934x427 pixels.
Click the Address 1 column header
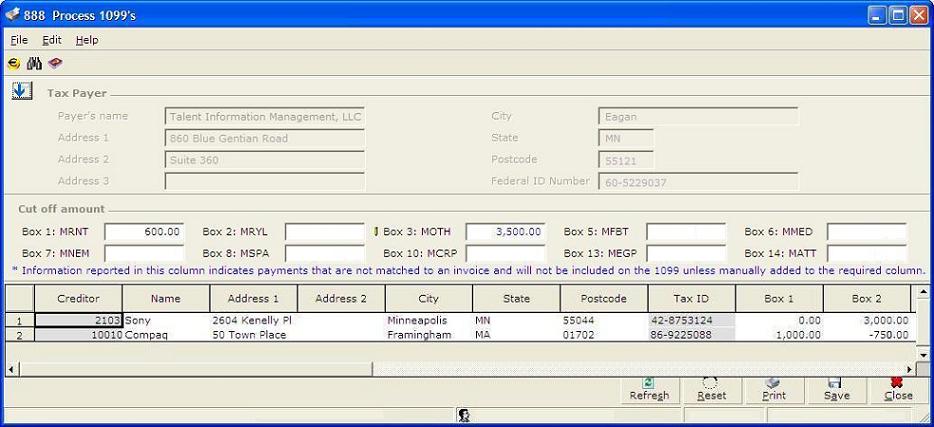[x=253, y=298]
